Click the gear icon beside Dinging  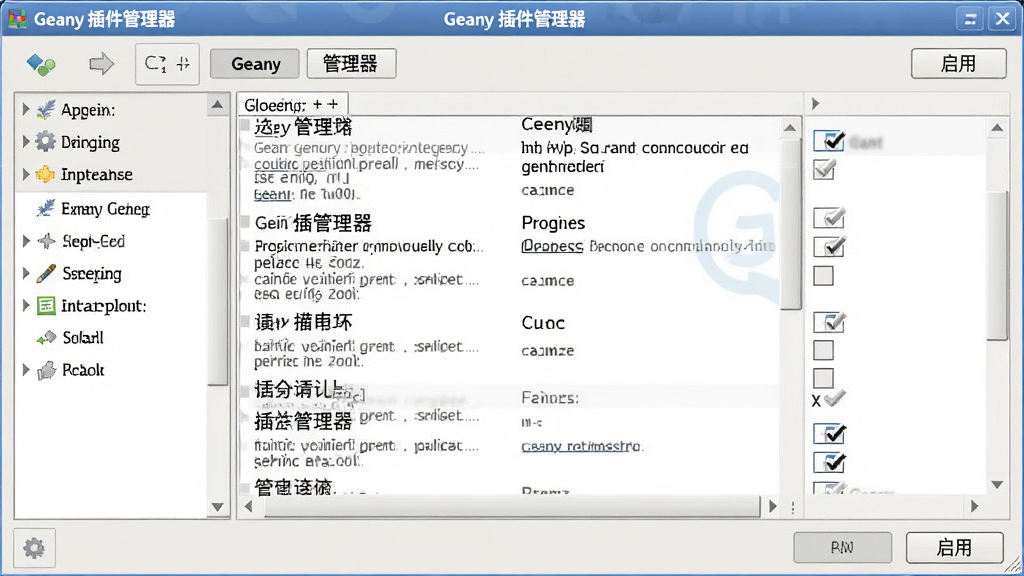point(46,142)
